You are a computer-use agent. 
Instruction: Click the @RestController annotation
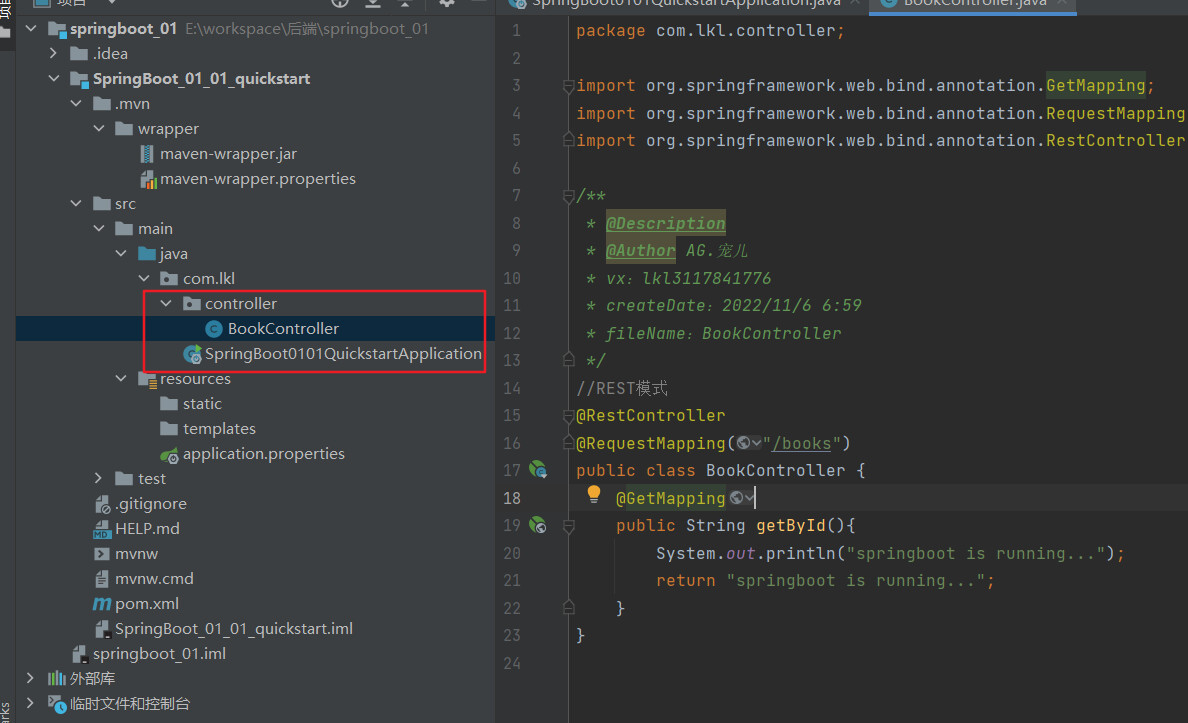coord(651,415)
